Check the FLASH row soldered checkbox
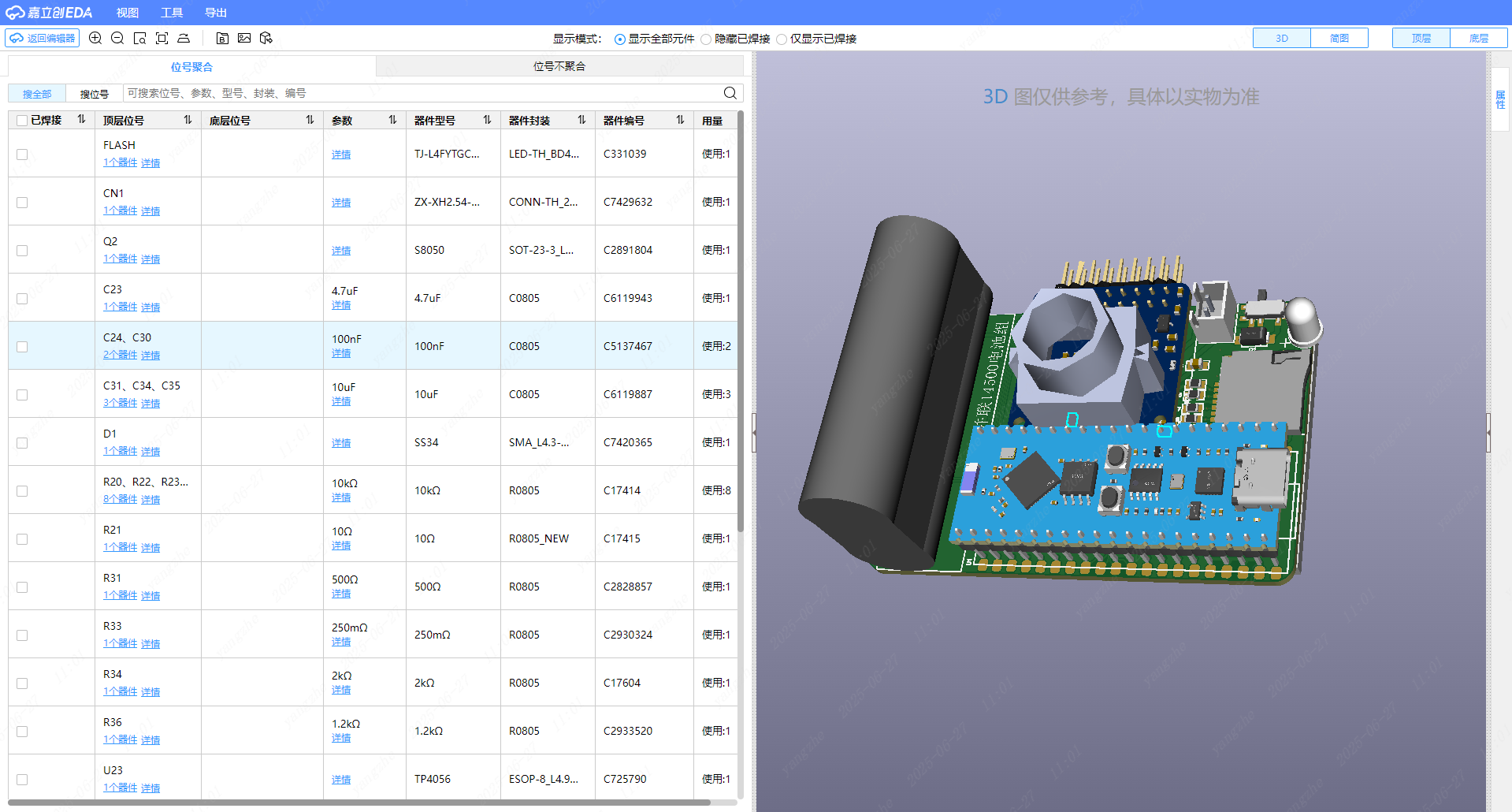Image resolution: width=1512 pixels, height=812 pixels. pyautogui.click(x=22, y=155)
